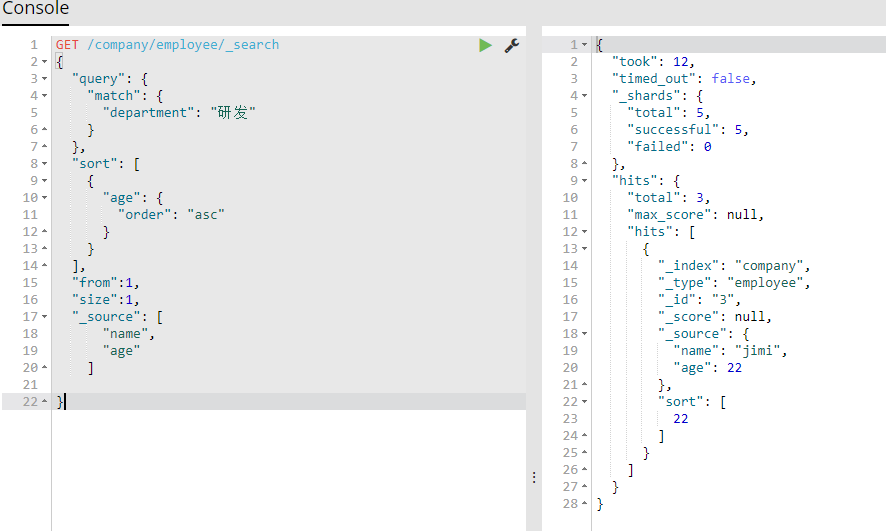Fold the response "_source" block at line 18
886x531 pixels.
[x=584, y=333]
